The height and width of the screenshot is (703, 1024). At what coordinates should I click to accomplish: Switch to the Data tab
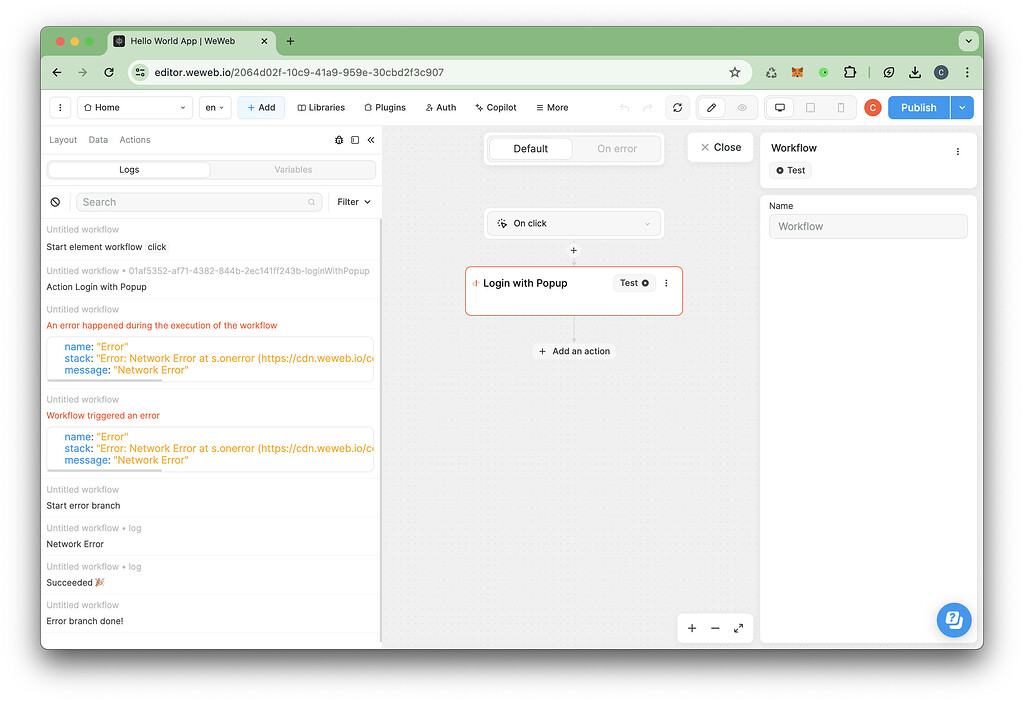click(x=97, y=140)
